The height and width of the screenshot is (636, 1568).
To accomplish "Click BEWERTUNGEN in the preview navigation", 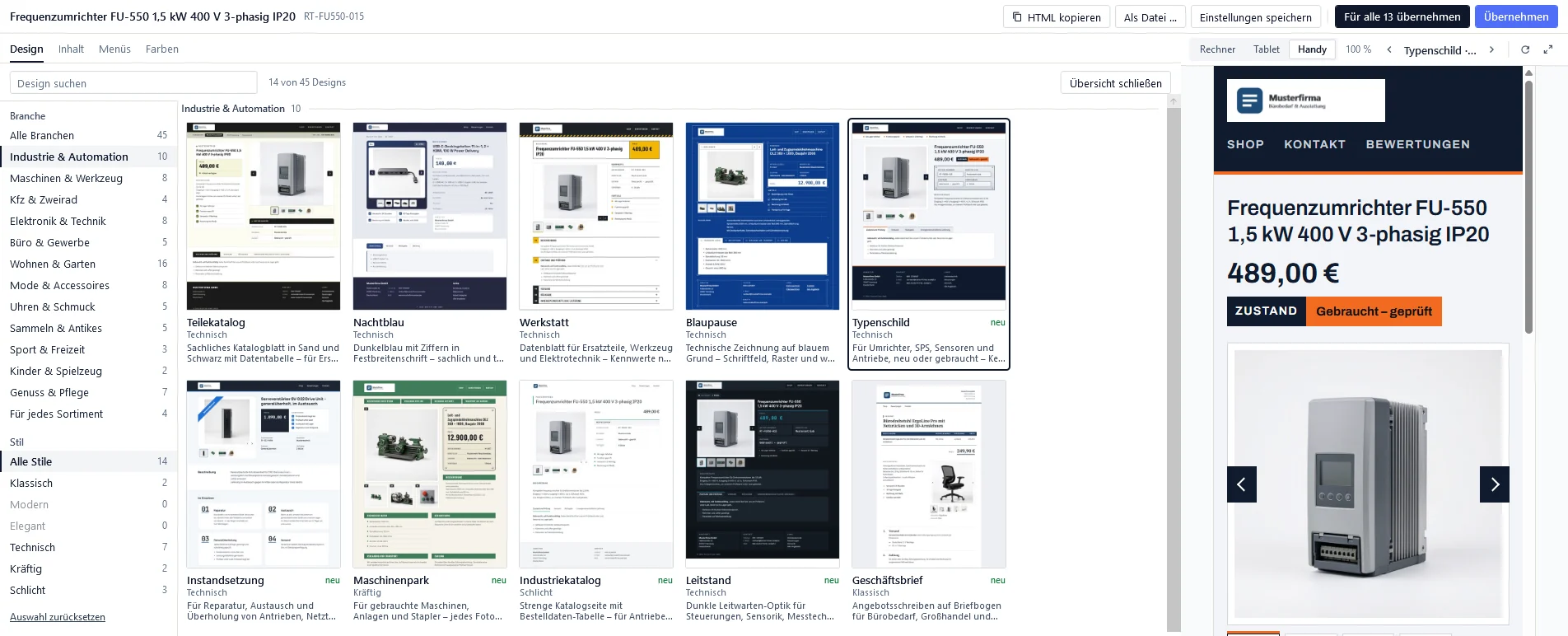I will (1417, 144).
